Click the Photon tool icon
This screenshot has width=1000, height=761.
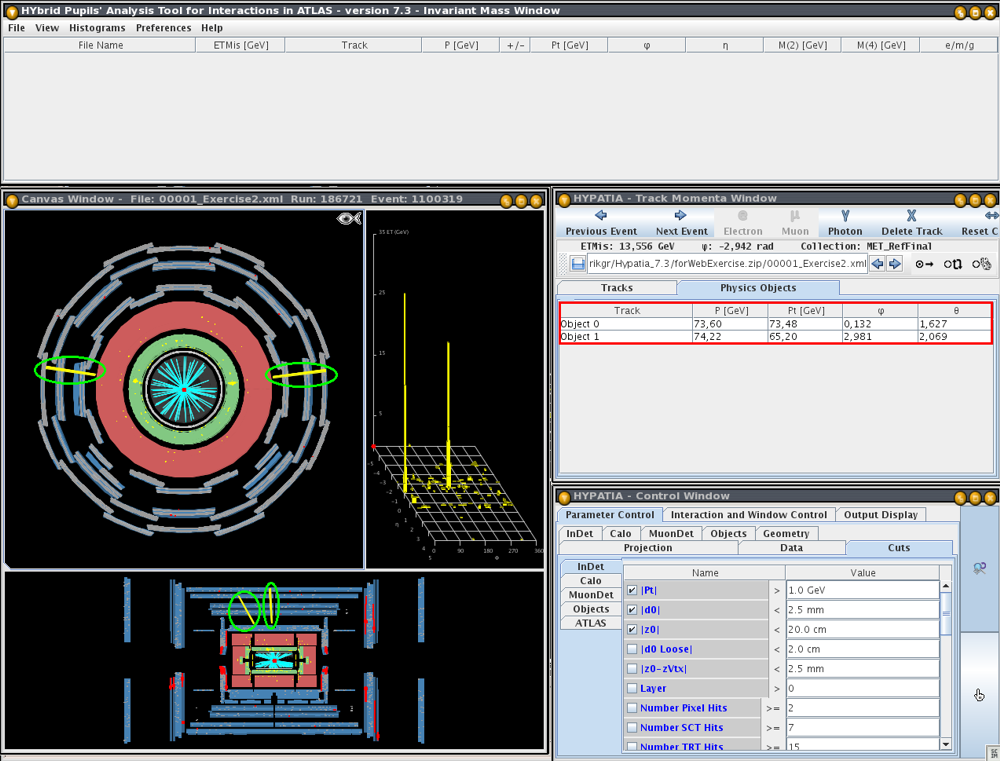844,222
